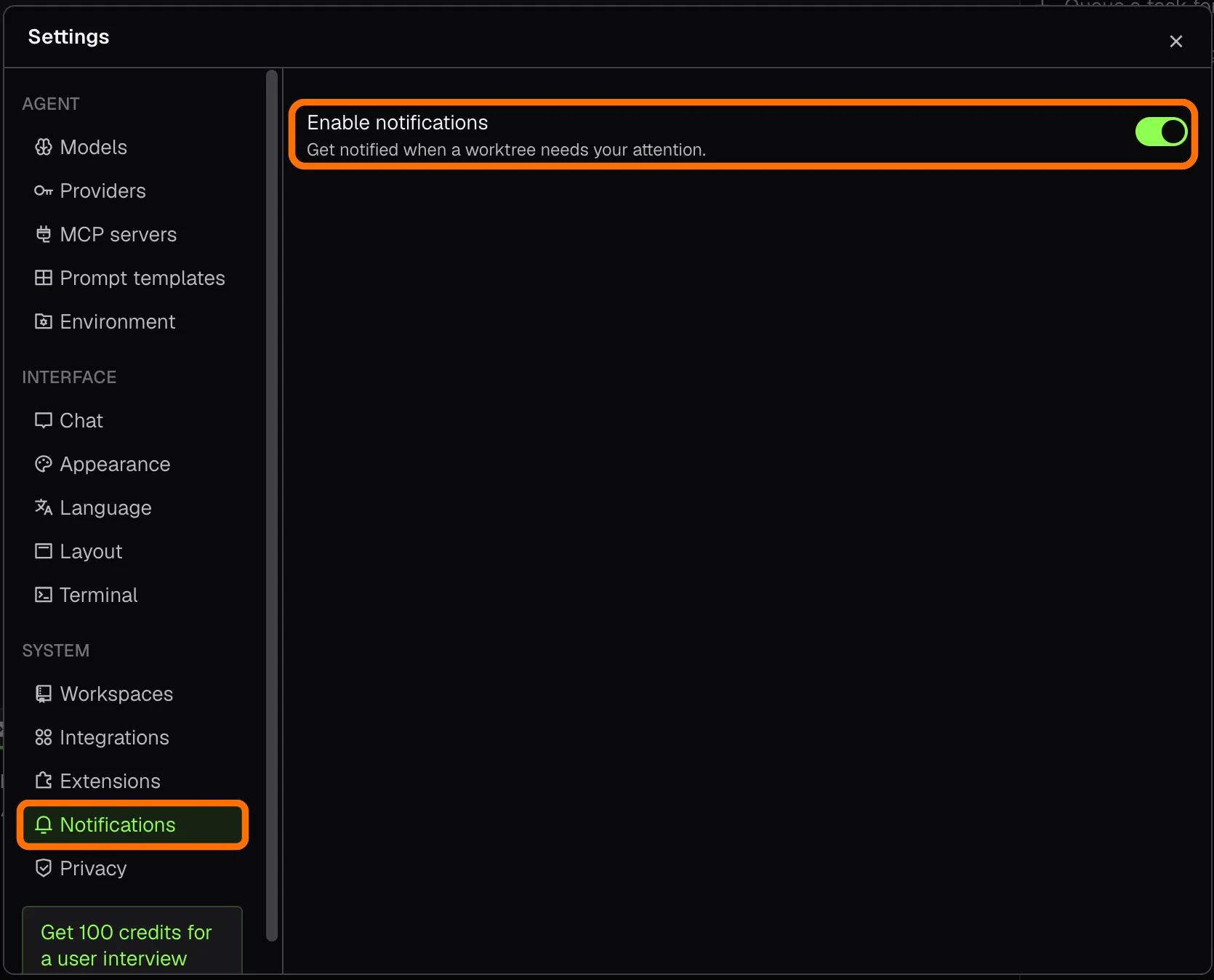This screenshot has height=980, width=1214.
Task: Click the SYSTEM section header
Action: coord(56,651)
